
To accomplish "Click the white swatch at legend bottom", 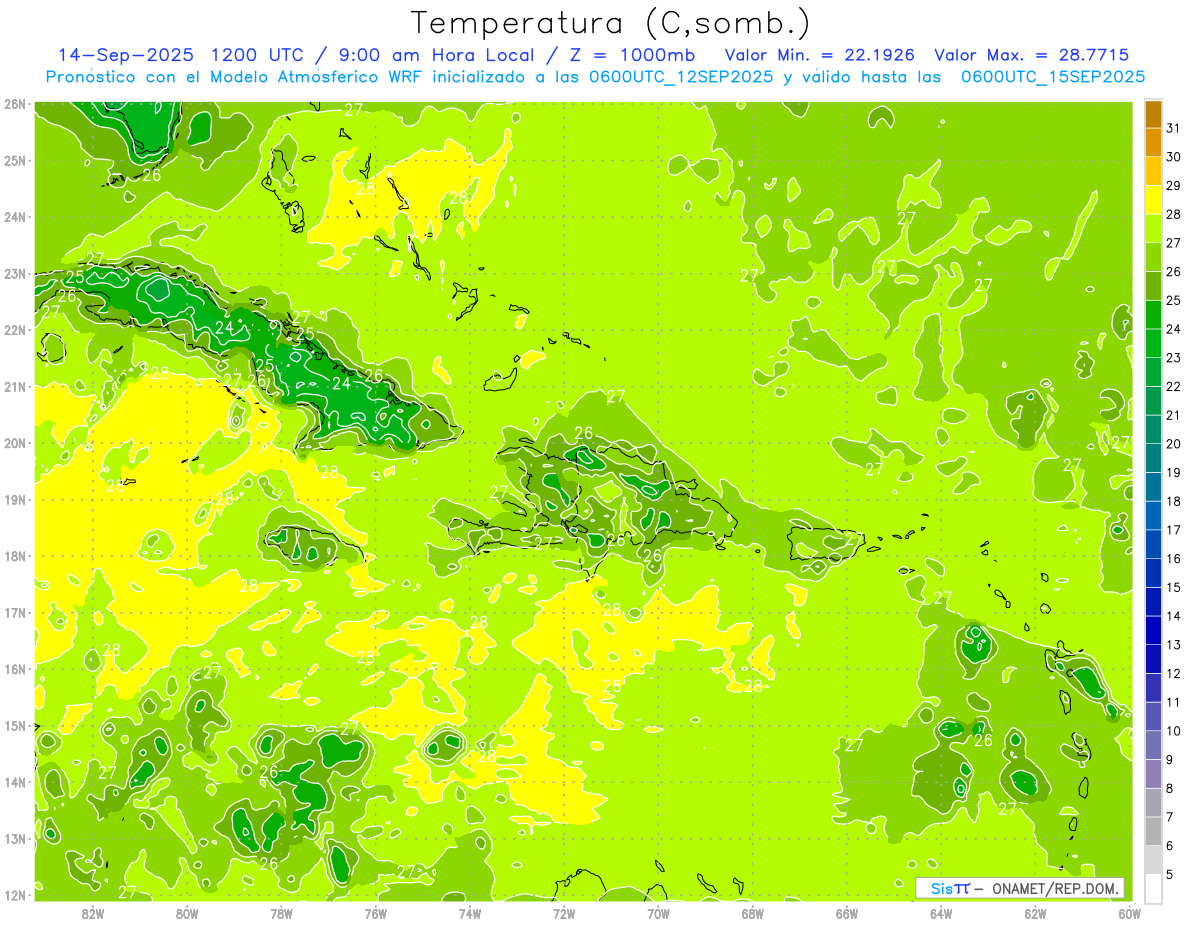I will [1153, 888].
